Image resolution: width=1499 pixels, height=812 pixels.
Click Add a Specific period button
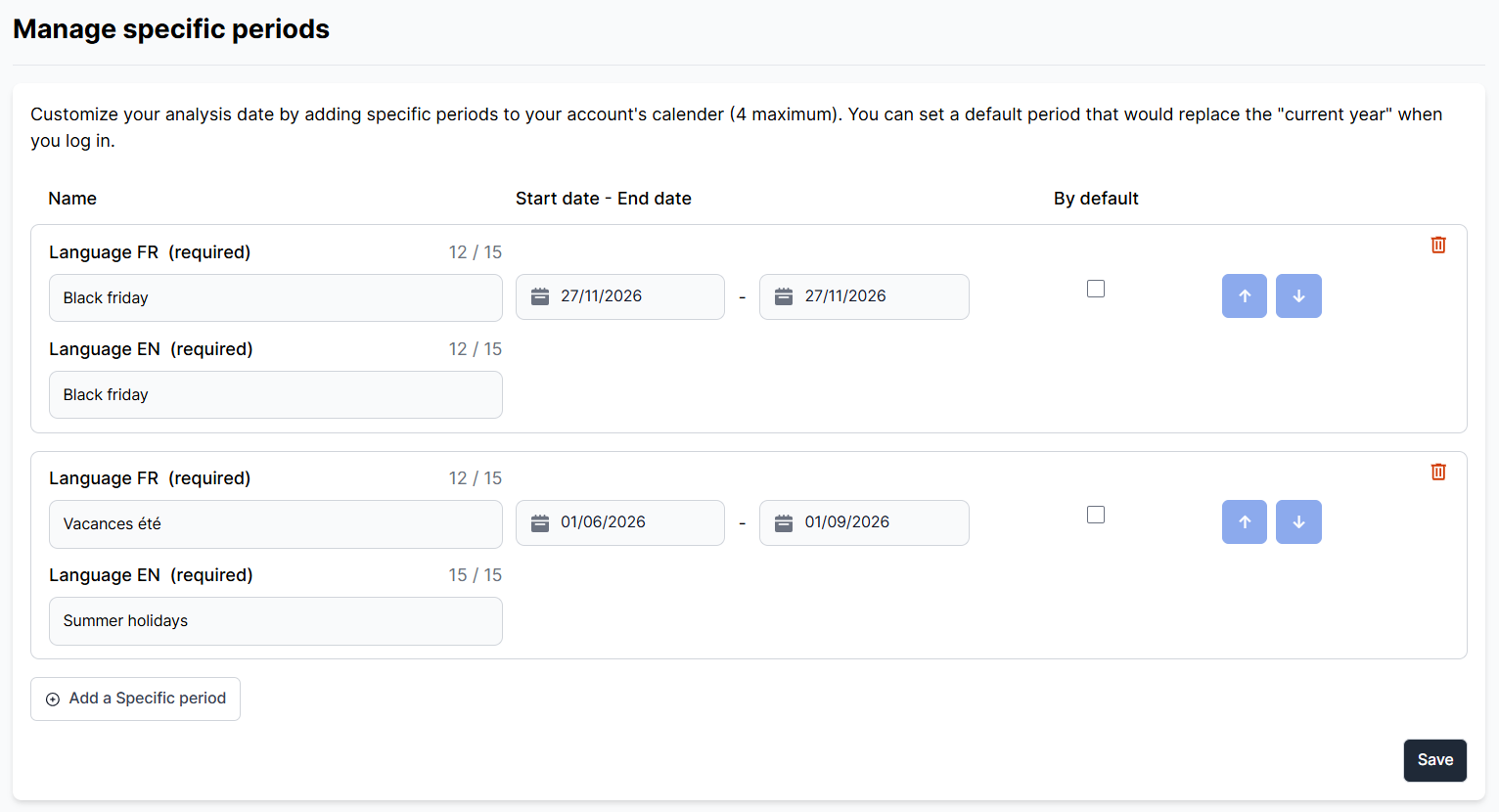tap(135, 699)
